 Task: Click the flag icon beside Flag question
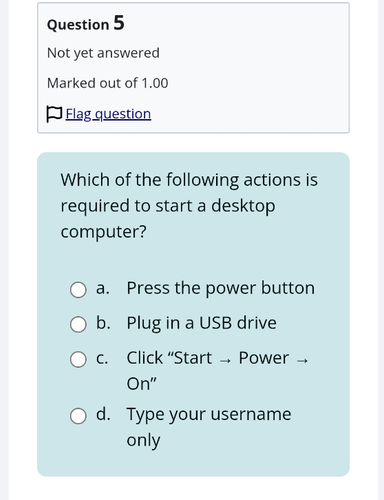[54, 114]
